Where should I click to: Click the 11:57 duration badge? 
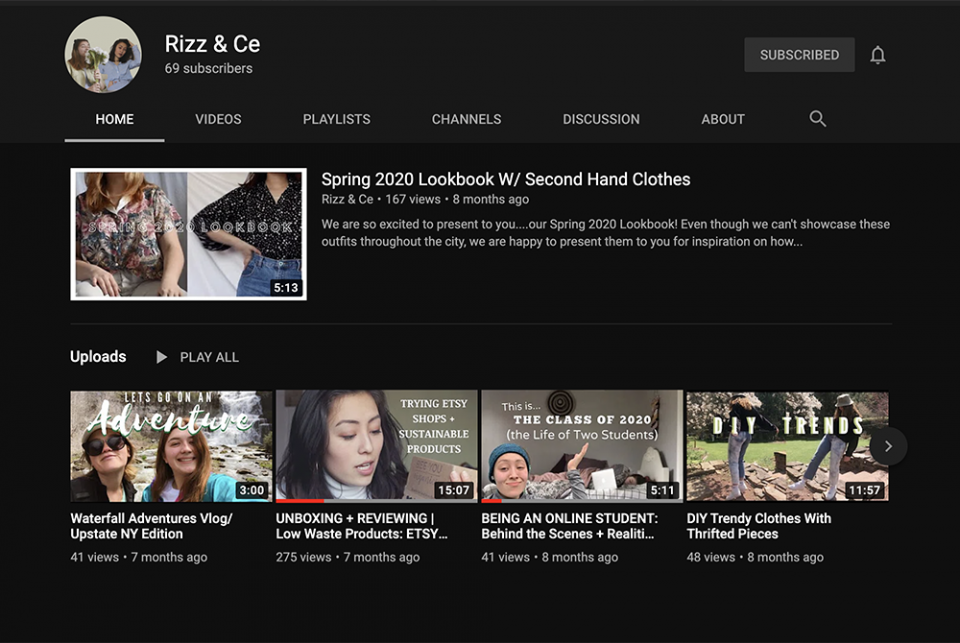[x=864, y=490]
